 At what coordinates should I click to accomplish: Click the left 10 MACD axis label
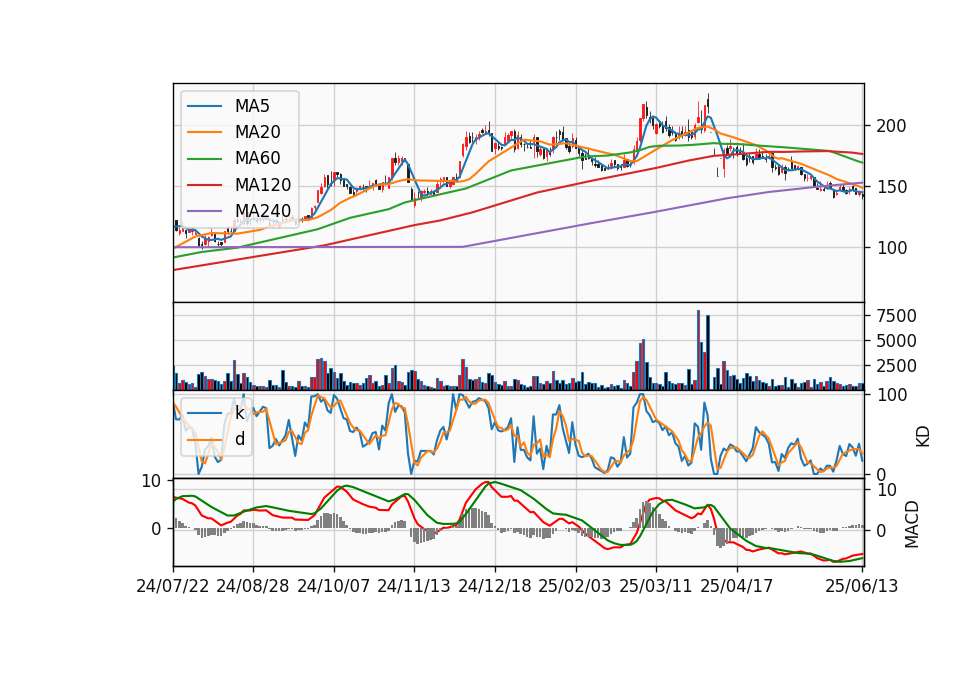click(x=151, y=481)
